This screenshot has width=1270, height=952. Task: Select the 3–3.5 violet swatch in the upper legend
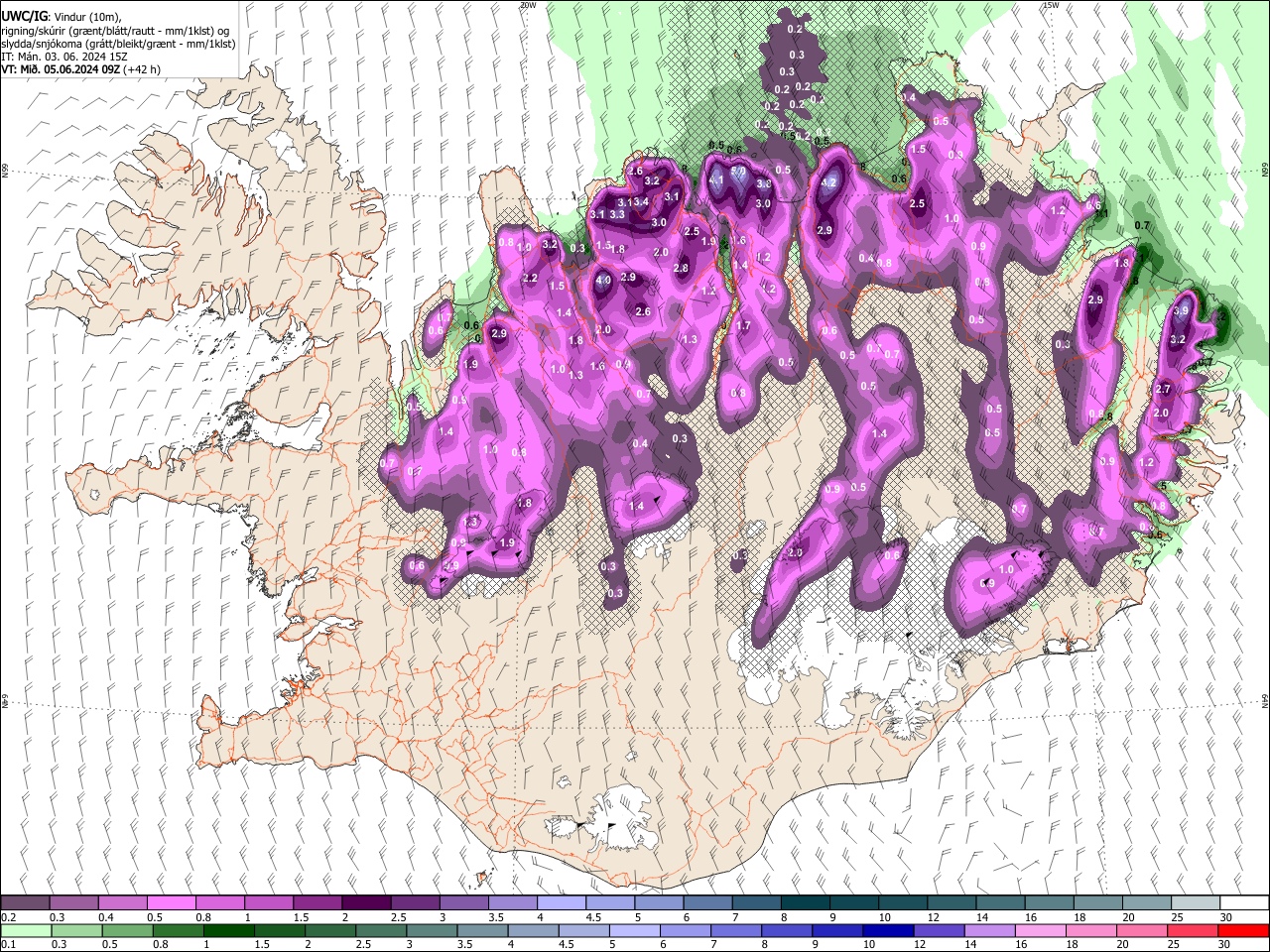(x=462, y=902)
